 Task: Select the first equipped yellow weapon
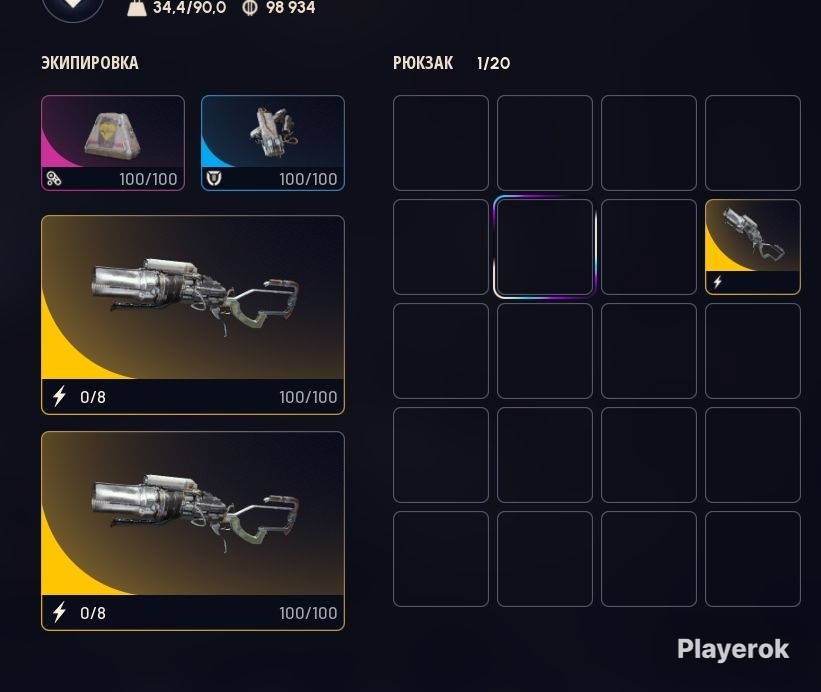[x=193, y=315]
